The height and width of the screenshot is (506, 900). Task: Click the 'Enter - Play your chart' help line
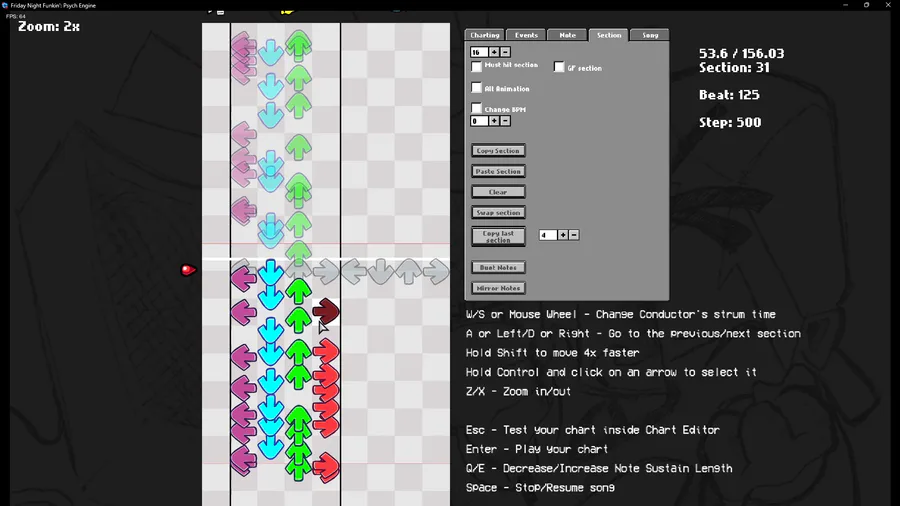click(x=537, y=449)
